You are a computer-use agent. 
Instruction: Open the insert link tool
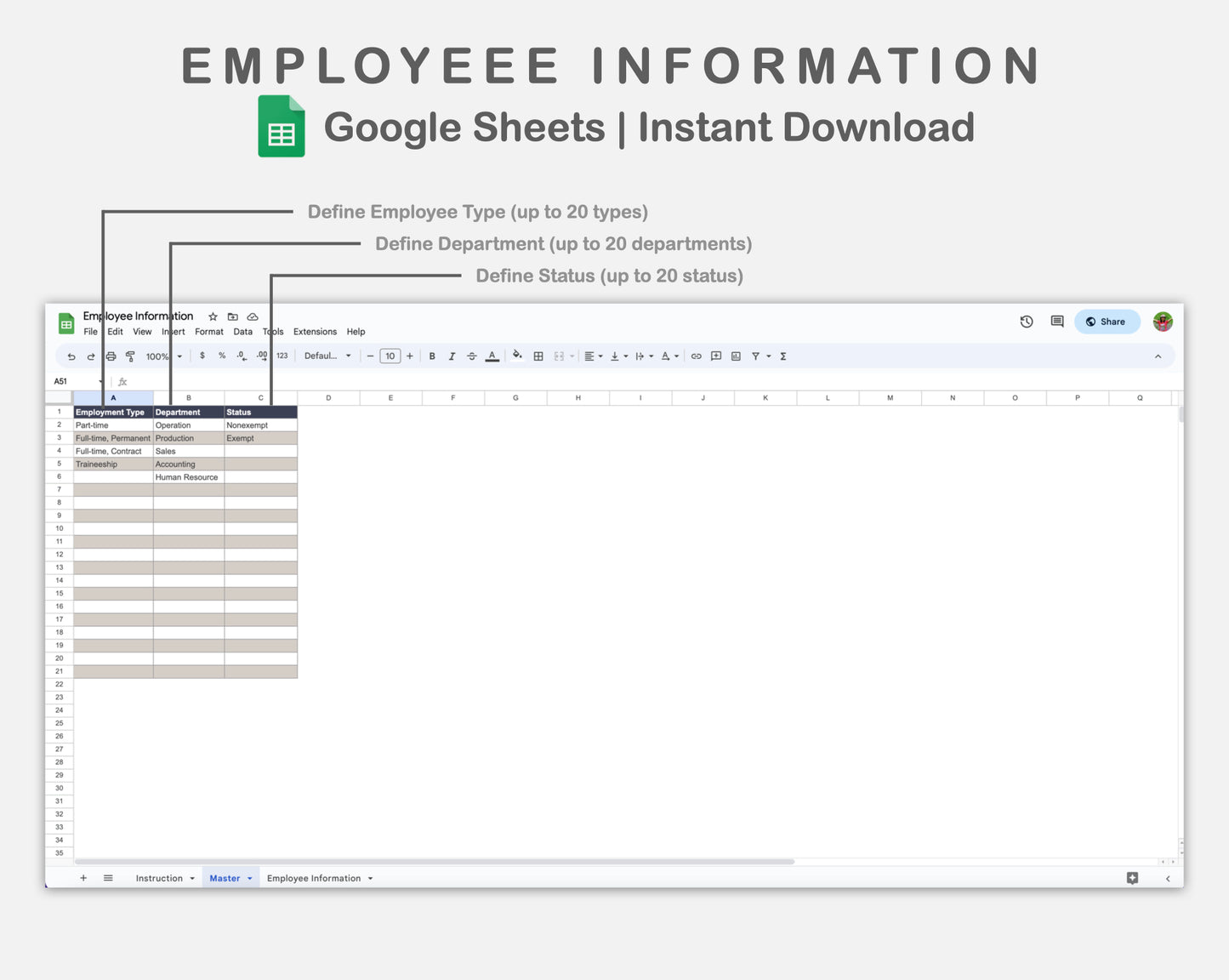click(696, 356)
